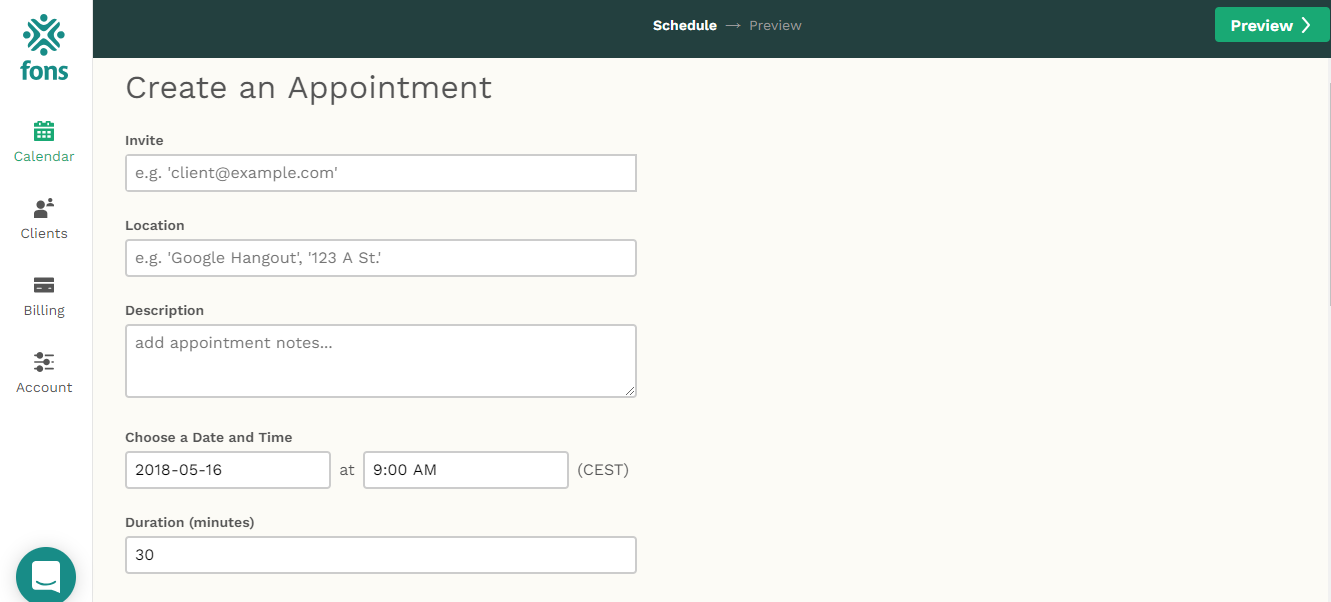Click into the Location field

click(x=380, y=258)
